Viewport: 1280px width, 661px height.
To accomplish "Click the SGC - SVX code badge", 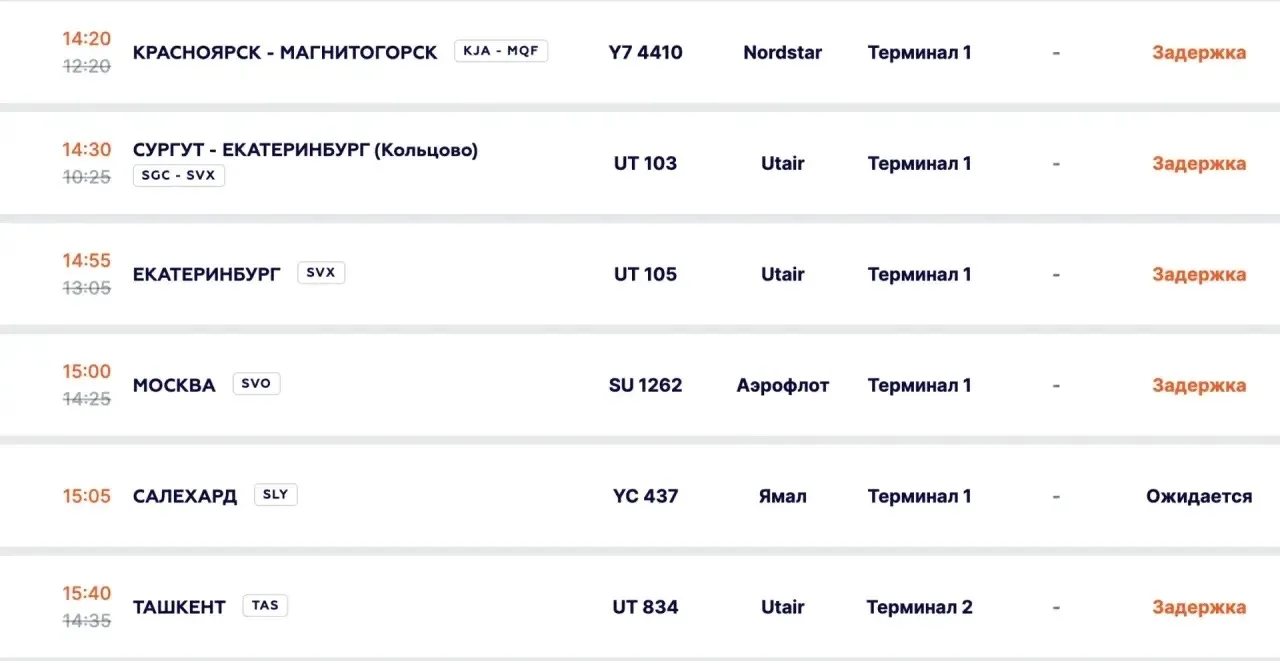I will pos(179,175).
